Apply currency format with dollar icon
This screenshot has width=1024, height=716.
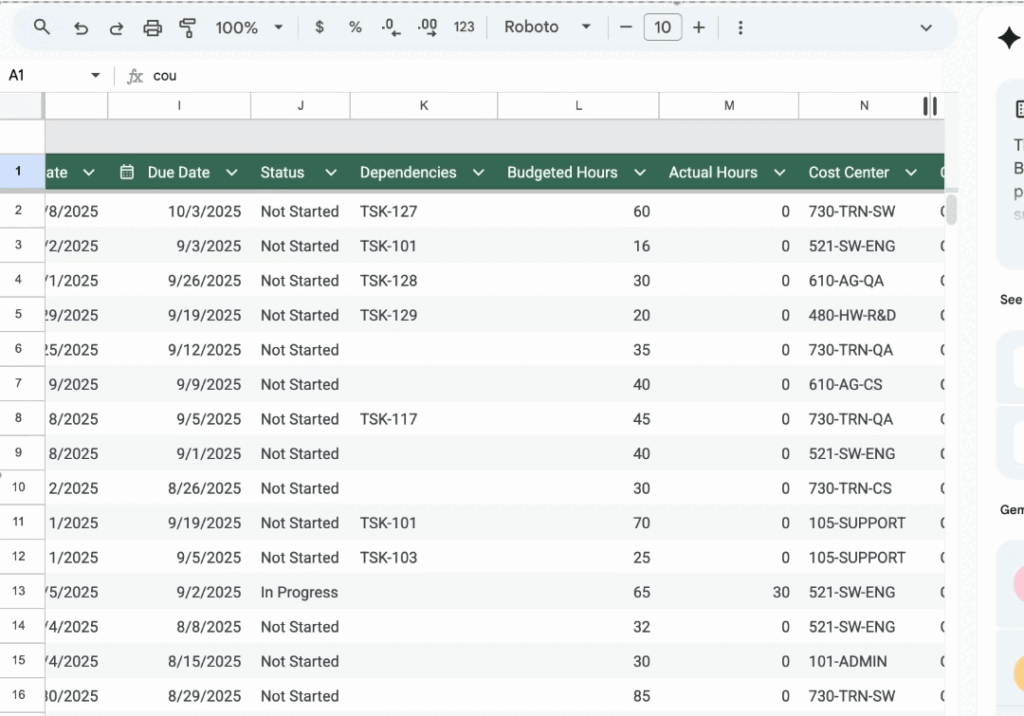(319, 27)
